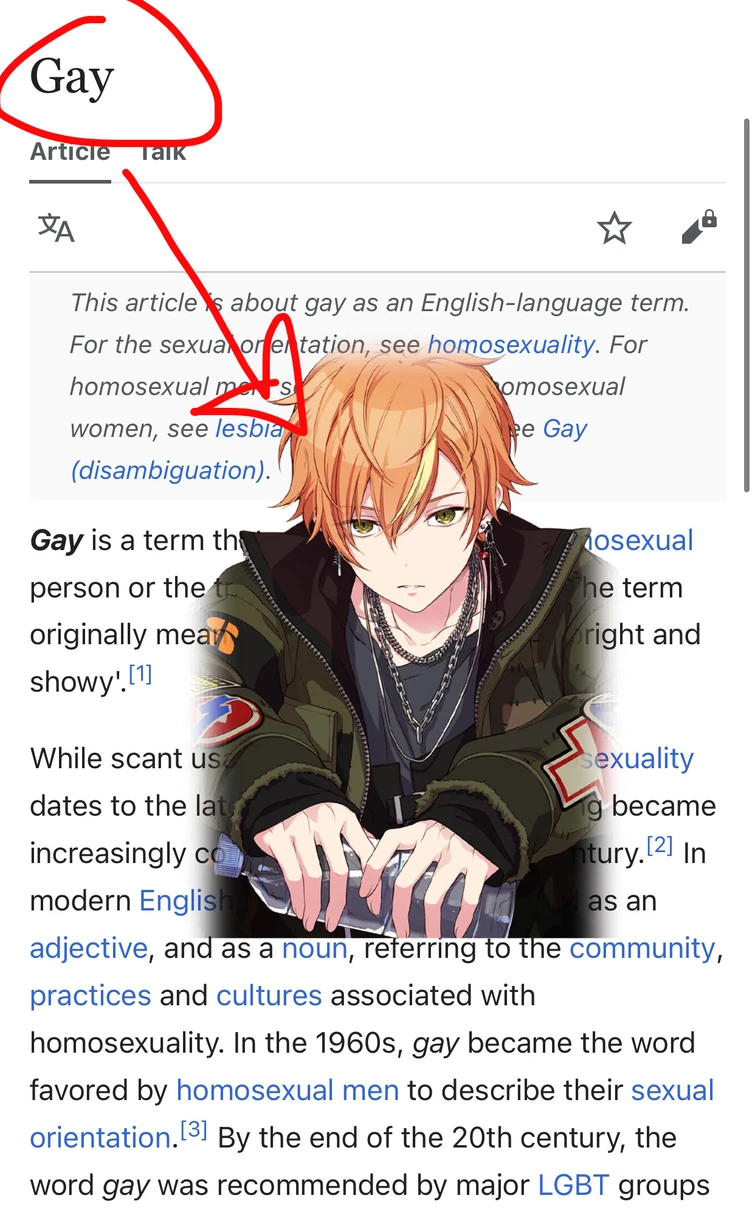
Task: Open the practices link
Action: pyautogui.click(x=90, y=996)
